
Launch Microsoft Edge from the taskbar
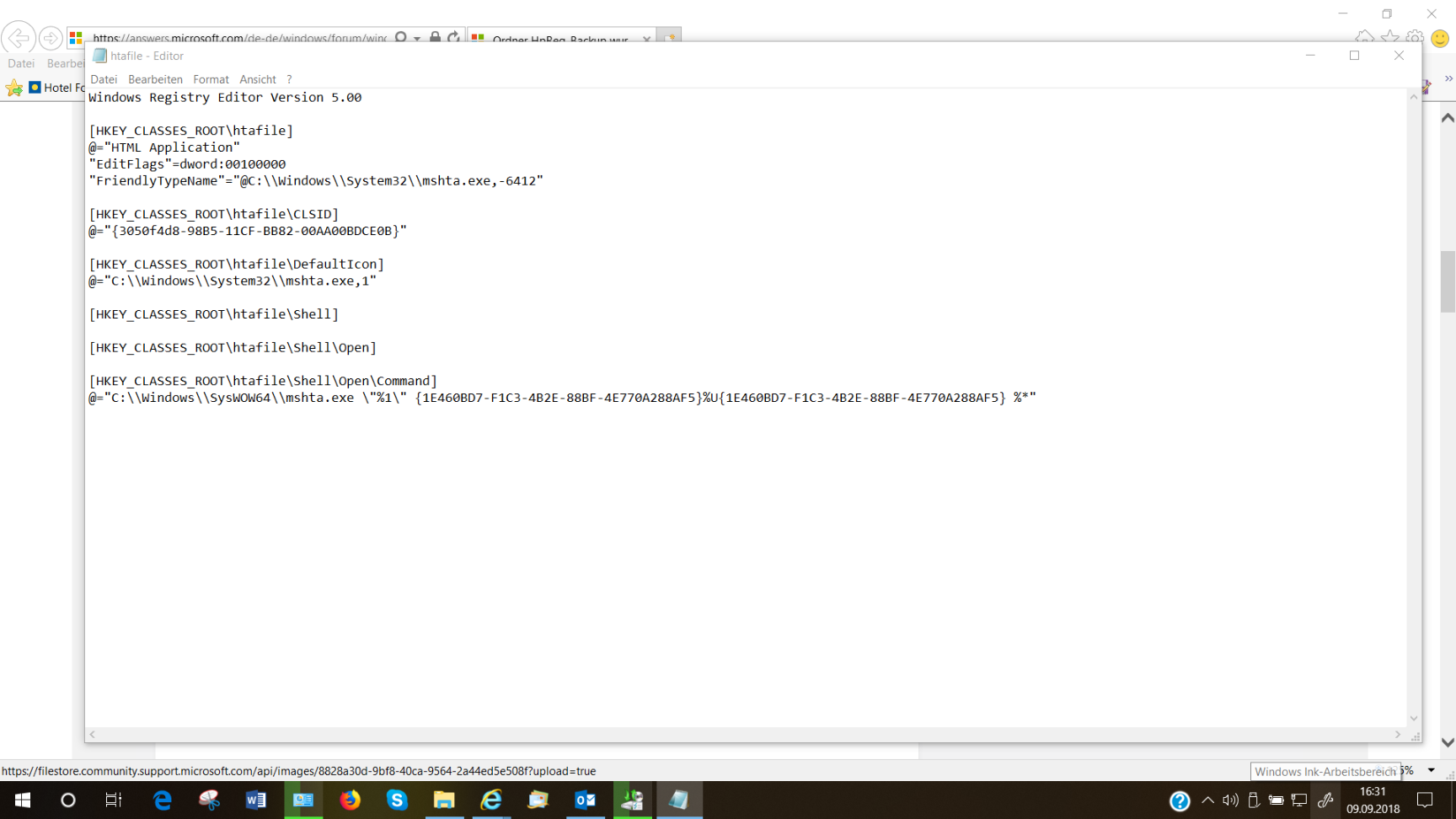[x=162, y=800]
